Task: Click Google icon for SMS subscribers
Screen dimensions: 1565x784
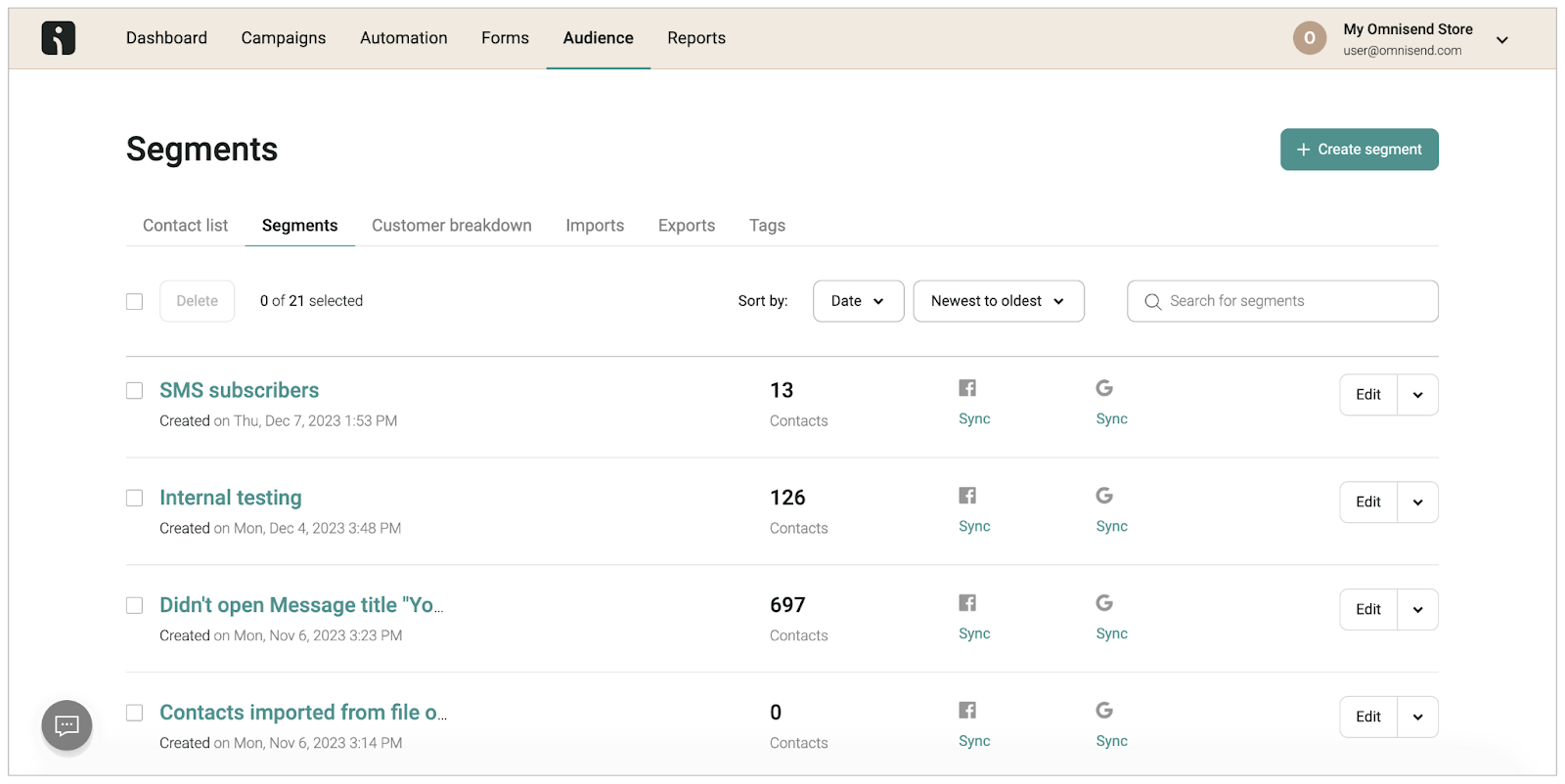Action: [1104, 388]
